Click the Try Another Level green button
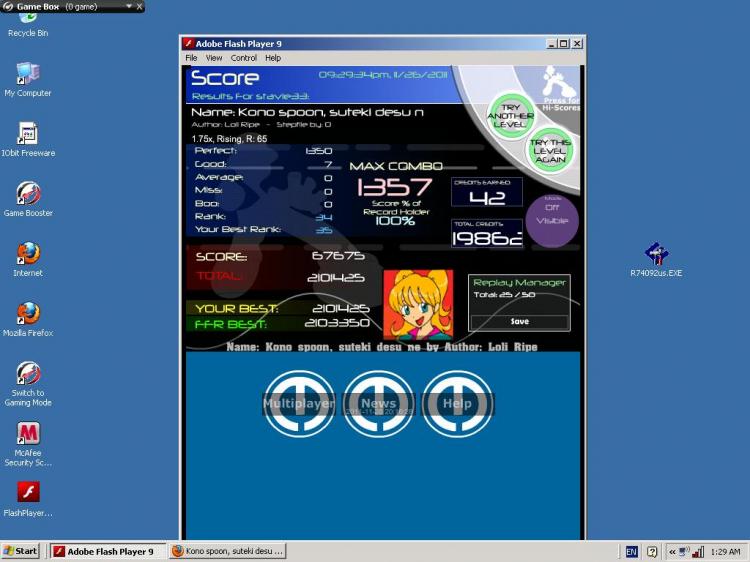The image size is (750, 562). (x=511, y=116)
